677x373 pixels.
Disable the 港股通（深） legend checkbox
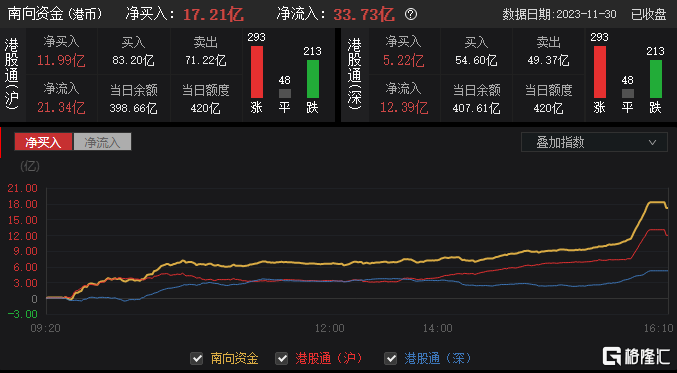[x=391, y=358]
